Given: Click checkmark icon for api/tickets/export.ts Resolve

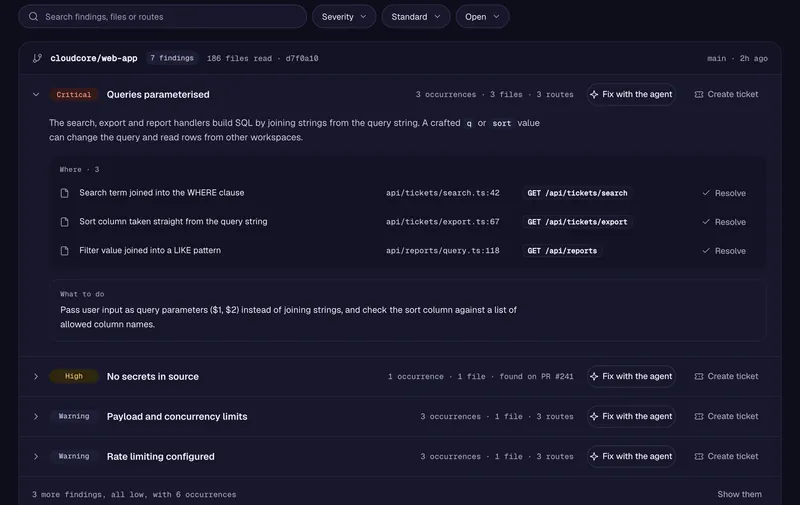Looking at the screenshot, I should click(x=706, y=222).
